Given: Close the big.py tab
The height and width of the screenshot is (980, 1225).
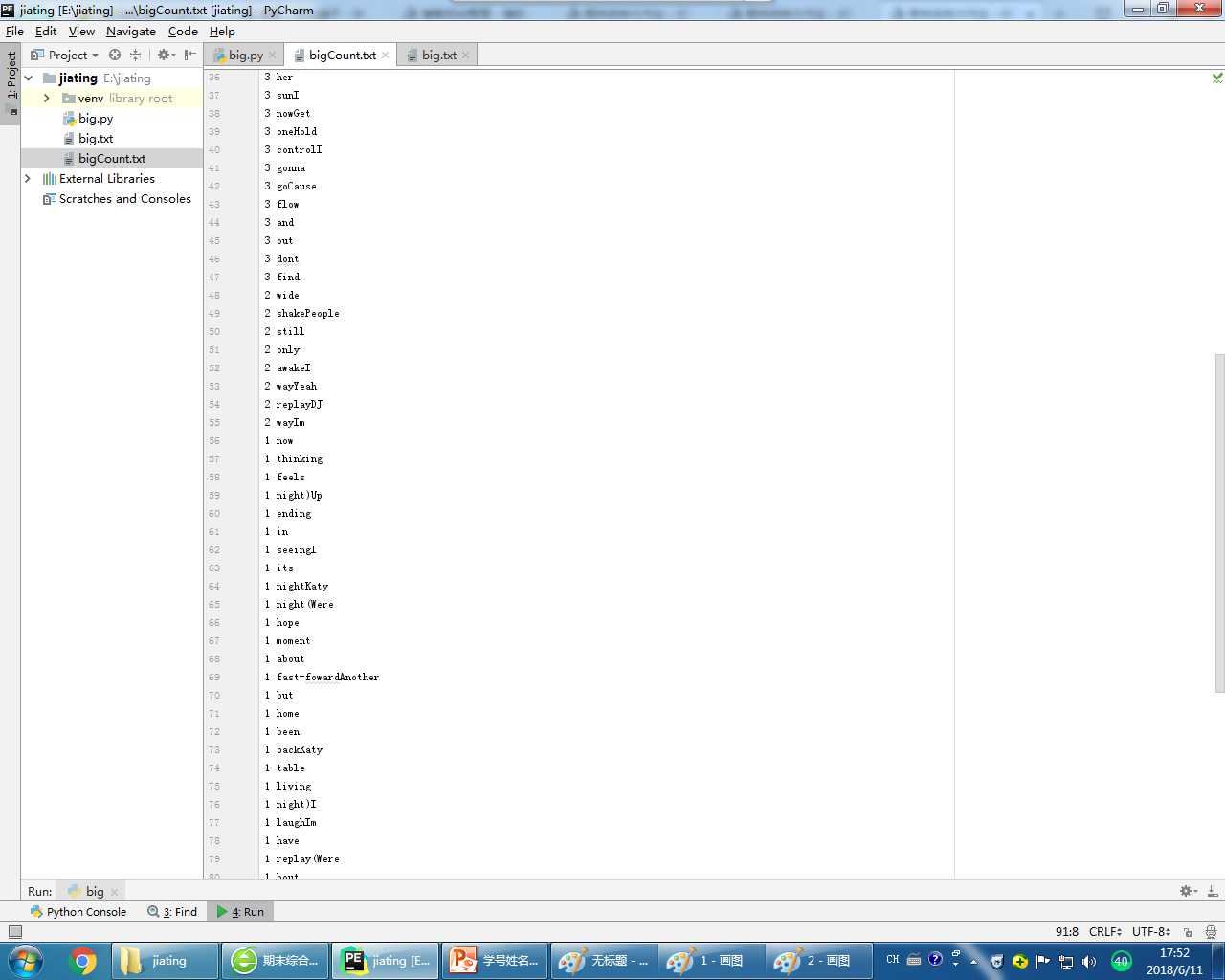Looking at the screenshot, I should click(273, 56).
